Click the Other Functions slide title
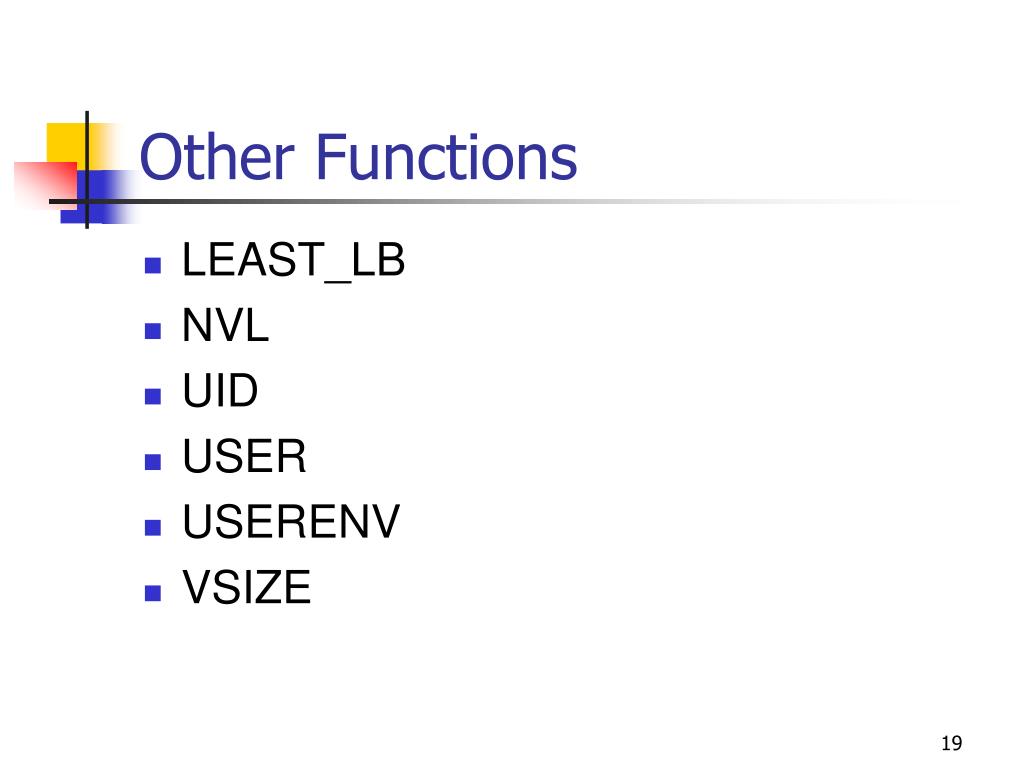 (x=358, y=157)
